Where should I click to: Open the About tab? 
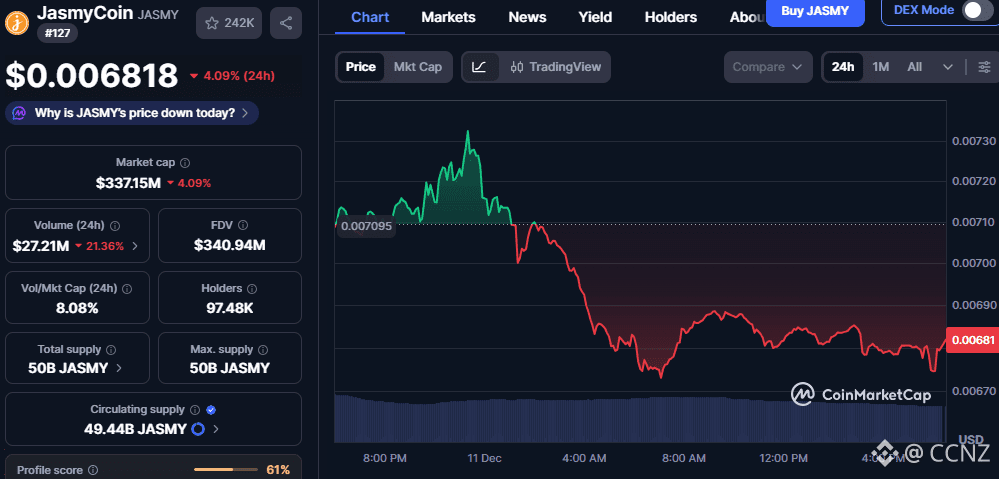pyautogui.click(x=747, y=17)
